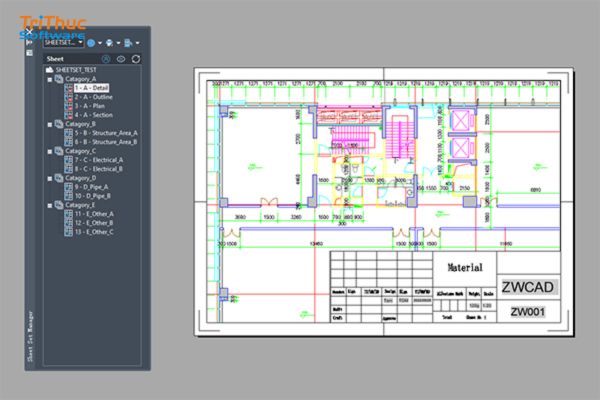The image size is (600, 400).
Task: Select sheet 10 - D_Pipe_B
Action: (x=93, y=196)
